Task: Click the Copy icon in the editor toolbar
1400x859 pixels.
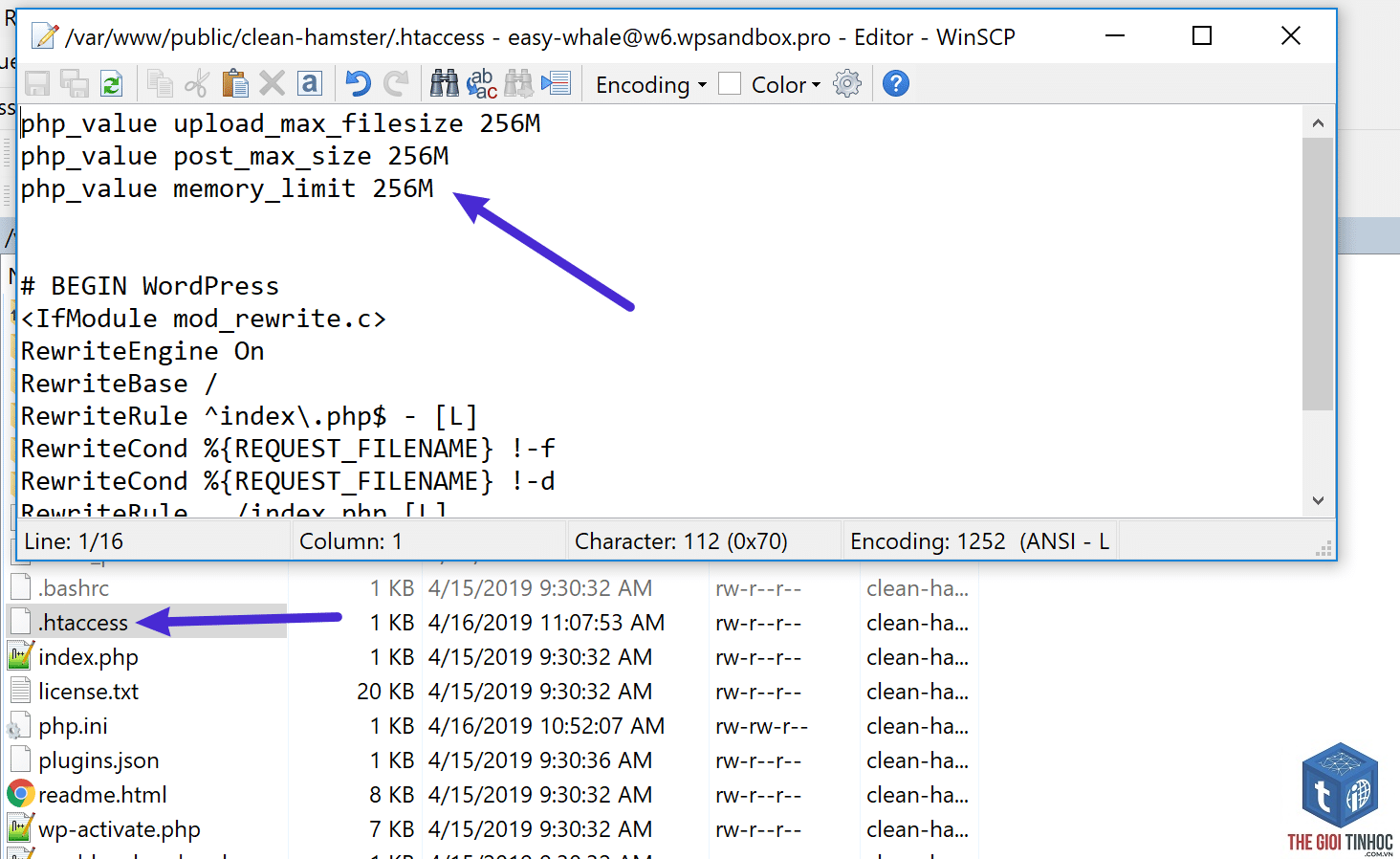Action: (160, 84)
